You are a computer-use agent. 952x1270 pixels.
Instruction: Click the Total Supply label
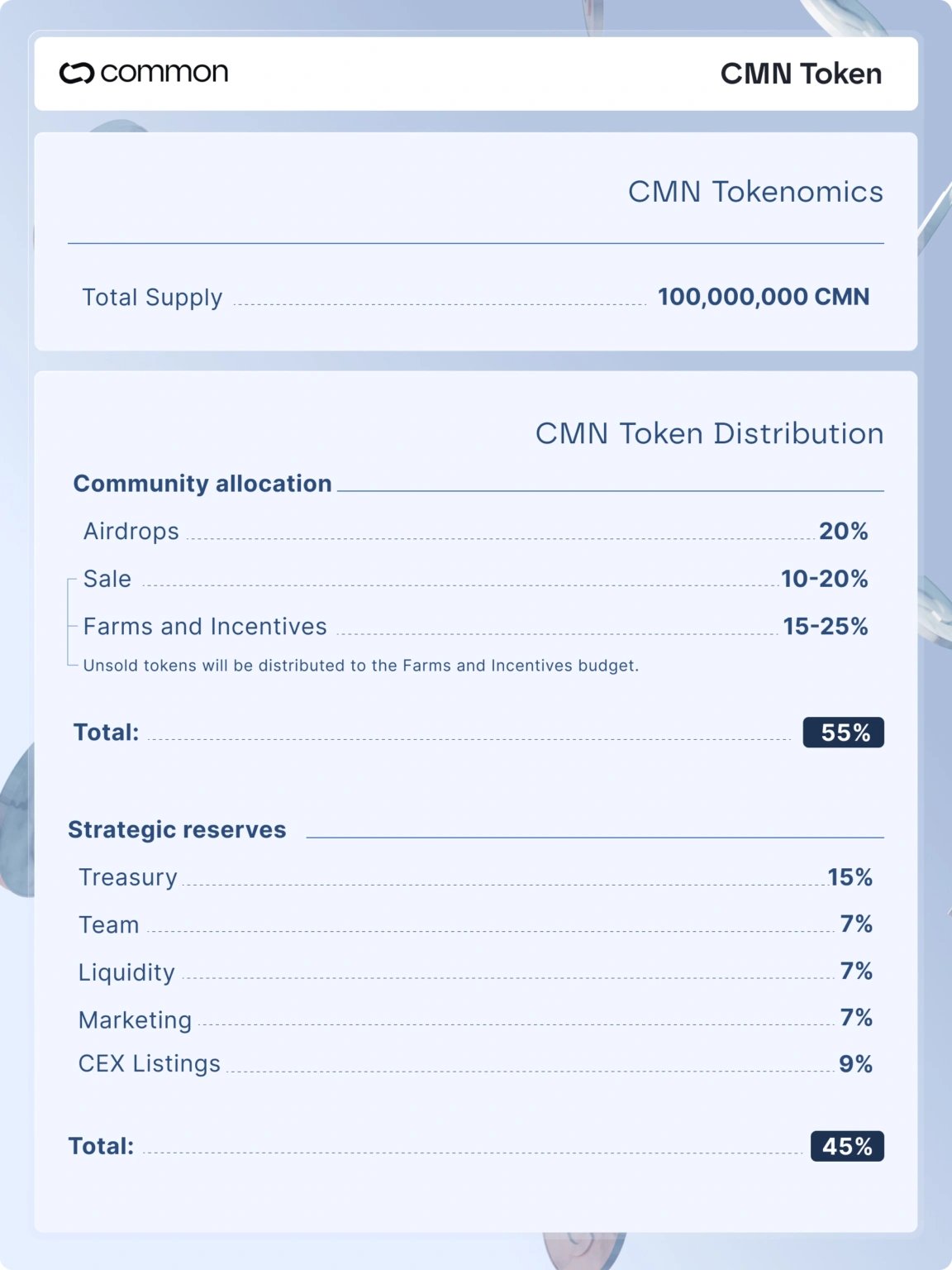point(152,298)
